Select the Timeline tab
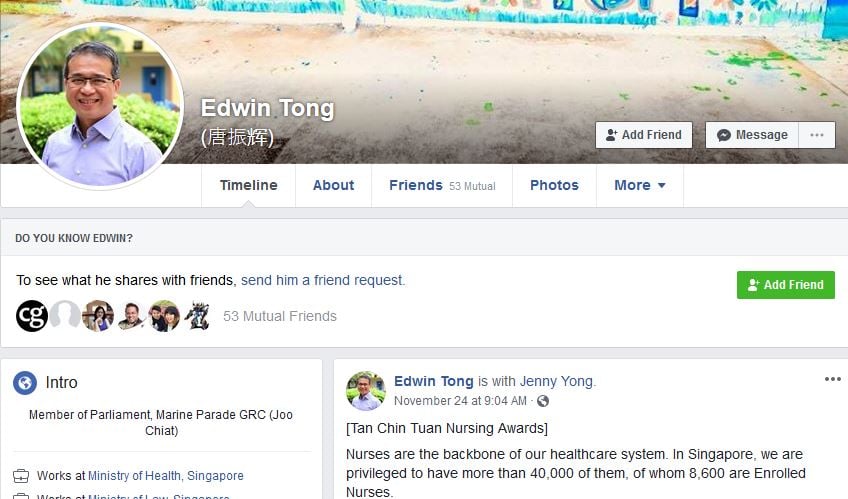 [248, 185]
